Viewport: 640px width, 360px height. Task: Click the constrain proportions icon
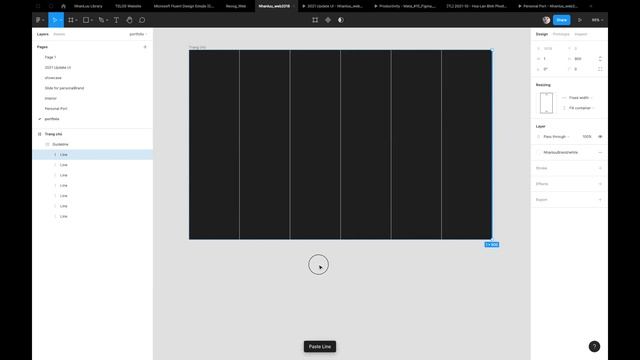point(600,59)
